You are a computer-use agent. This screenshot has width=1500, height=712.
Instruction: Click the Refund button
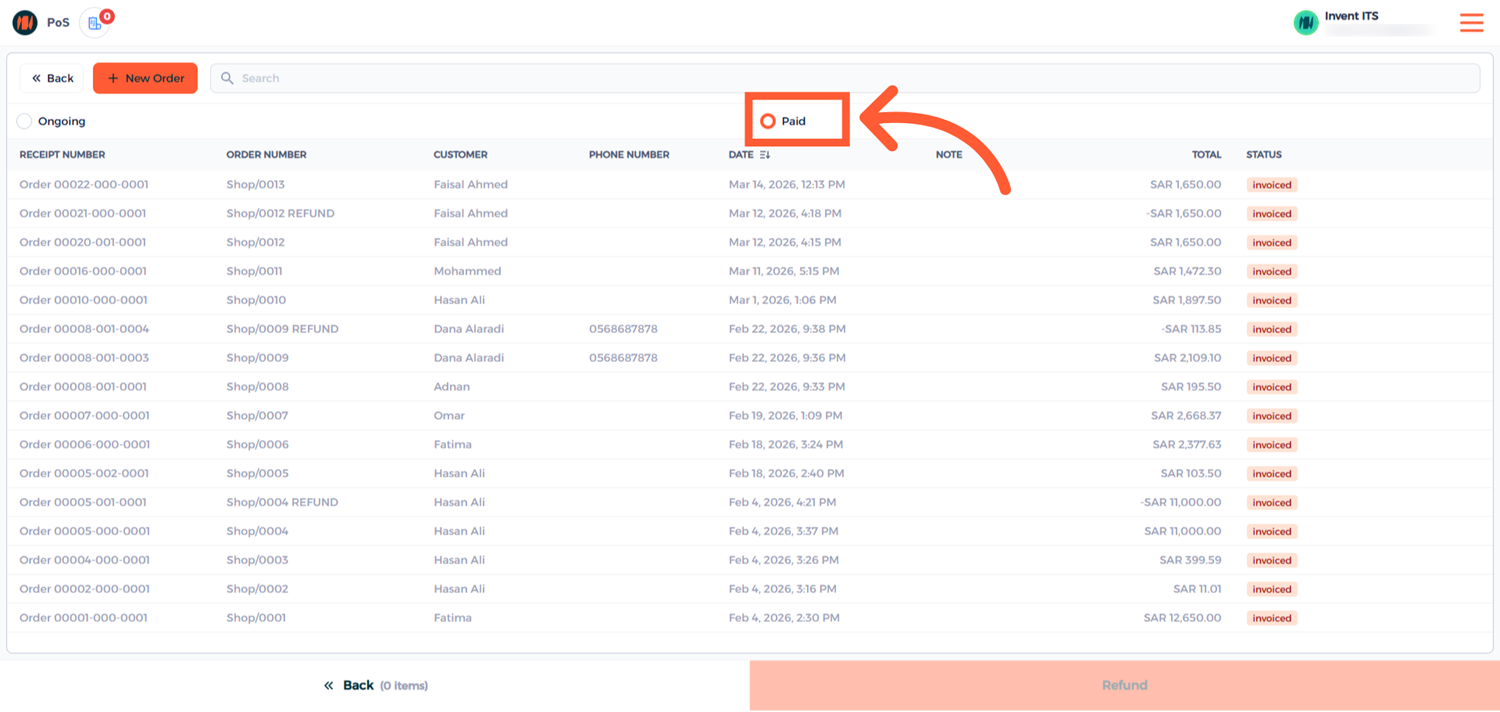[1124, 685]
